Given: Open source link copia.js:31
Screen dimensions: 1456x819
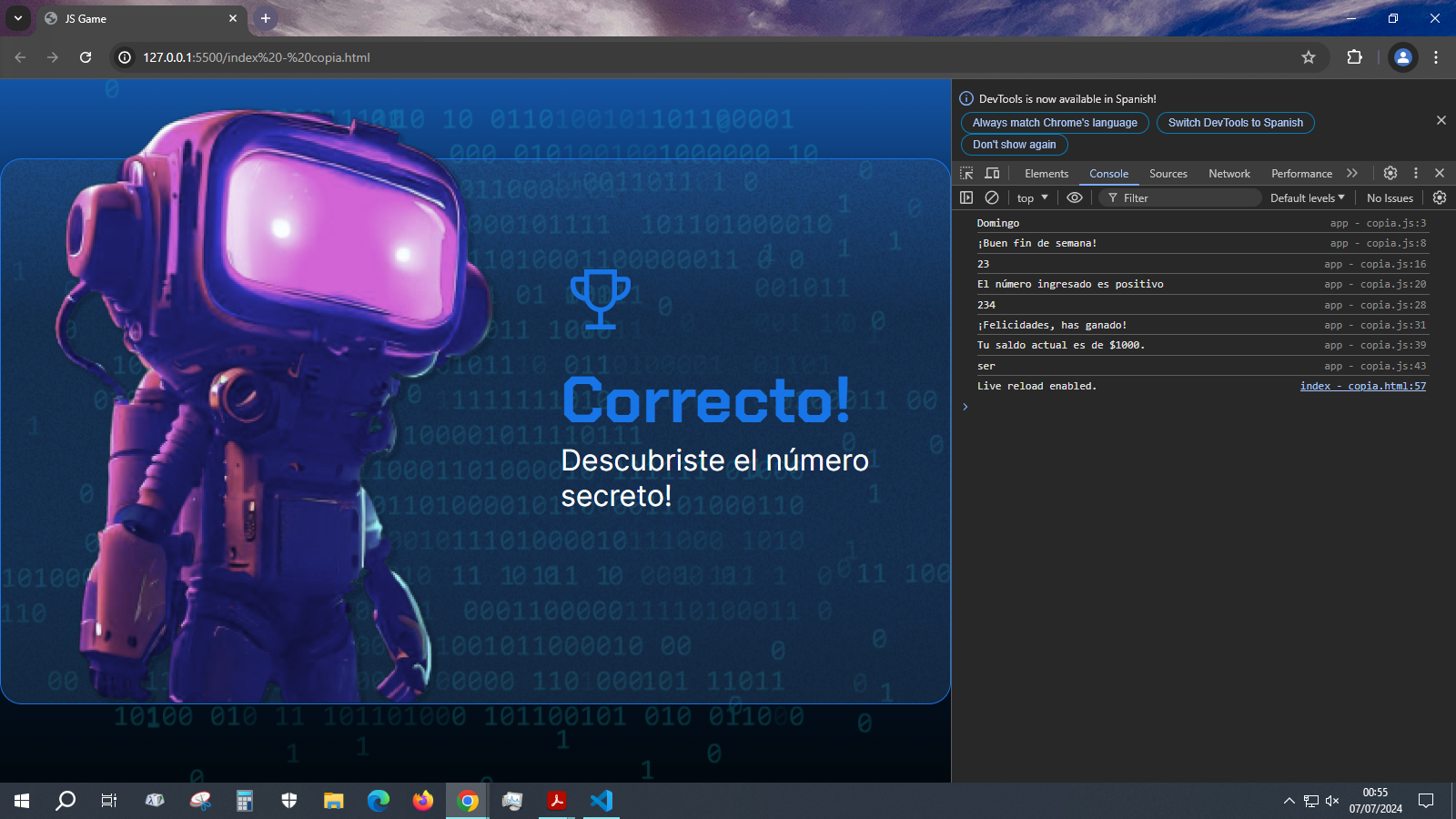Looking at the screenshot, I should (1375, 325).
